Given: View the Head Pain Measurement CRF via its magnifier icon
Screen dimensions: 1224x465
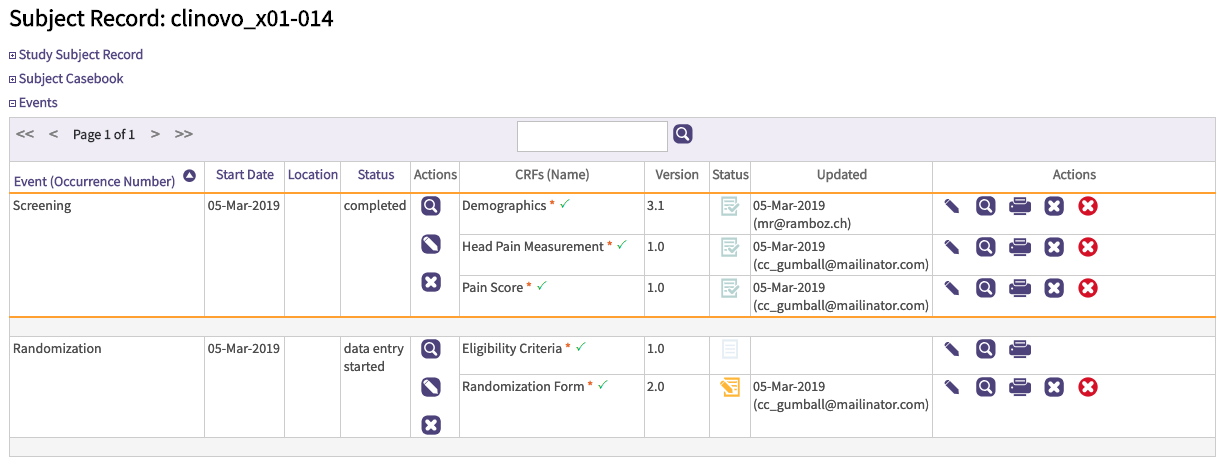Looking at the screenshot, I should coord(985,247).
